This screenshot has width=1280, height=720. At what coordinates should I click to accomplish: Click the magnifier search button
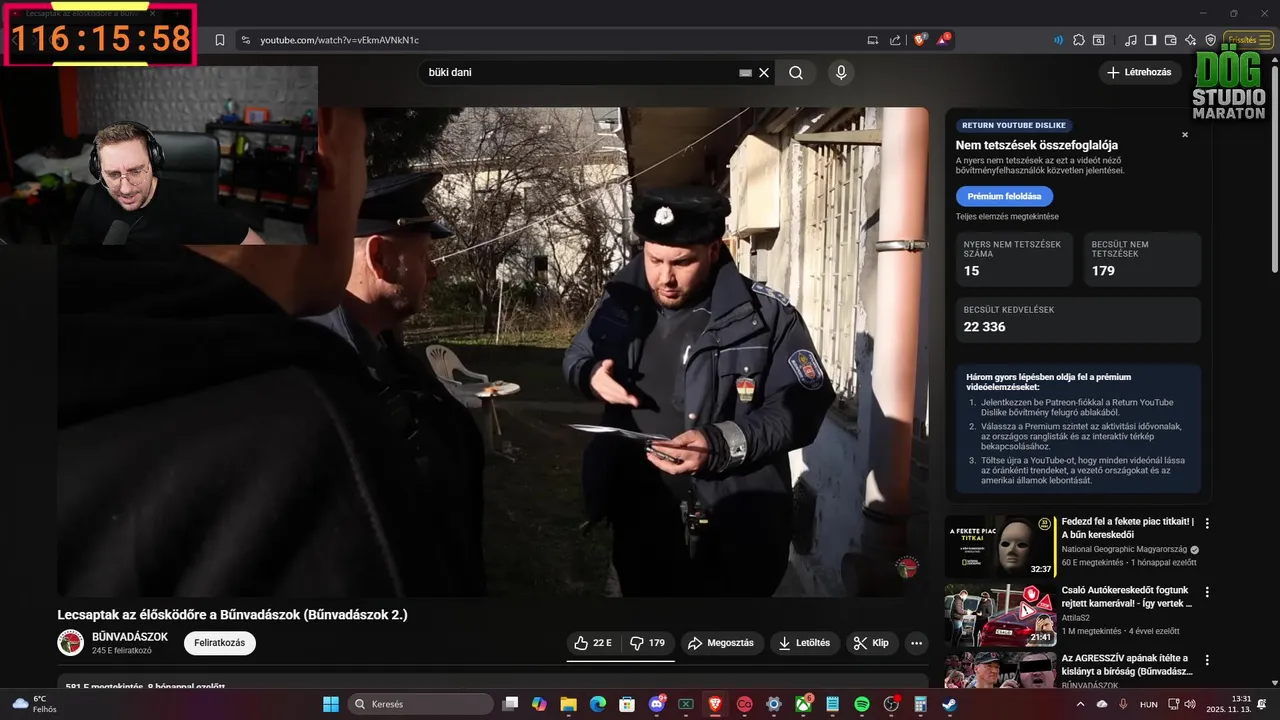point(796,72)
